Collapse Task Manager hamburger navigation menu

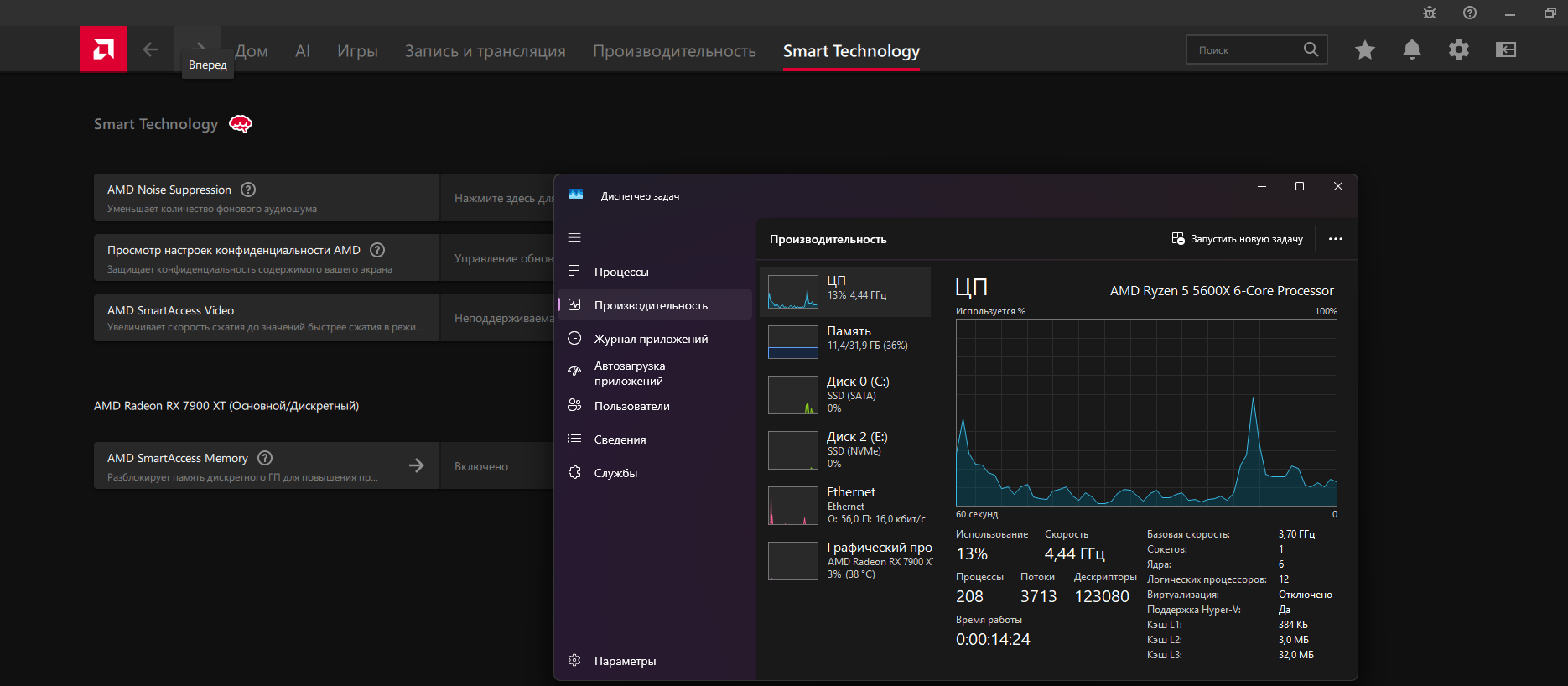click(574, 237)
